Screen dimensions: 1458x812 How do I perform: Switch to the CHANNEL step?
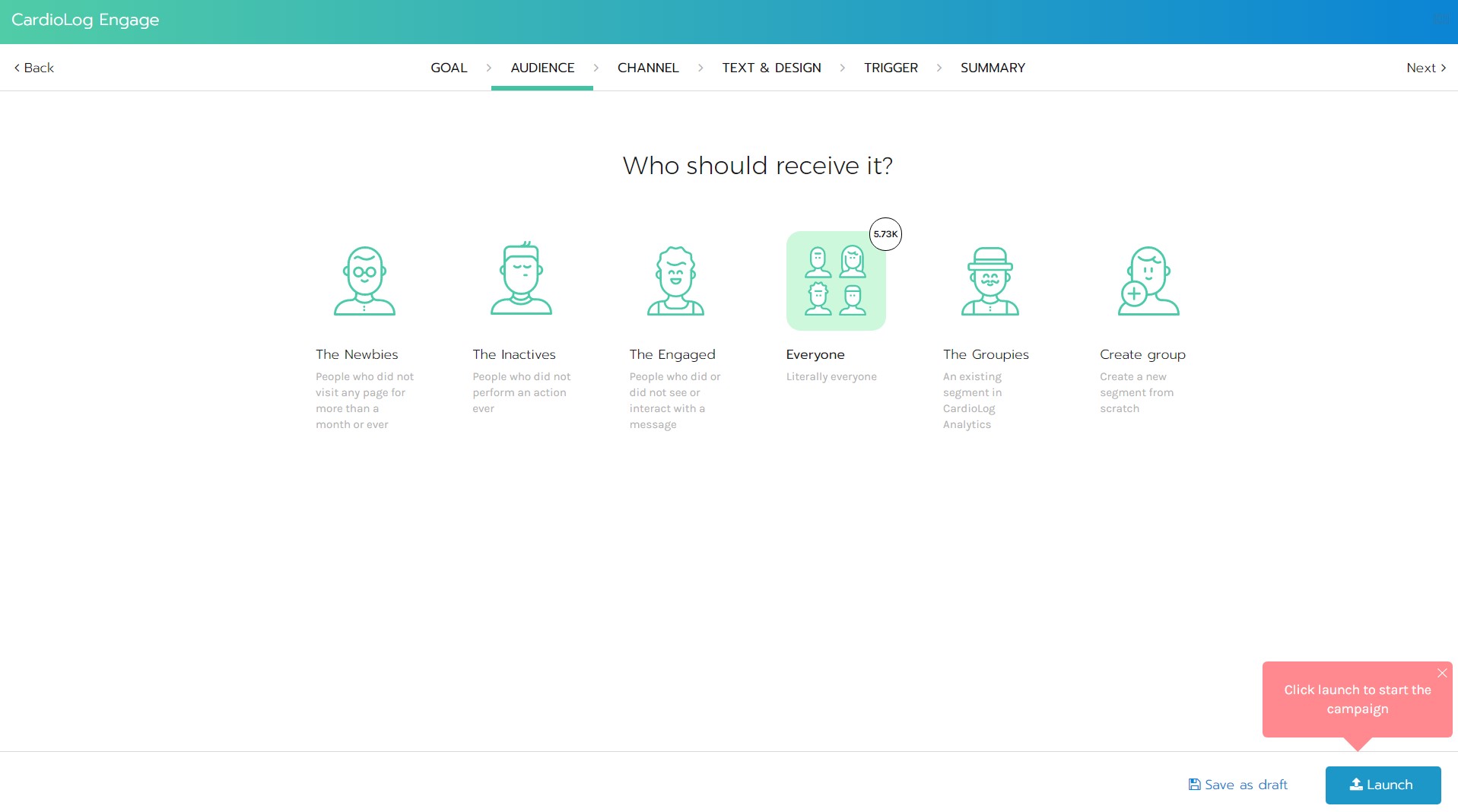tap(648, 68)
